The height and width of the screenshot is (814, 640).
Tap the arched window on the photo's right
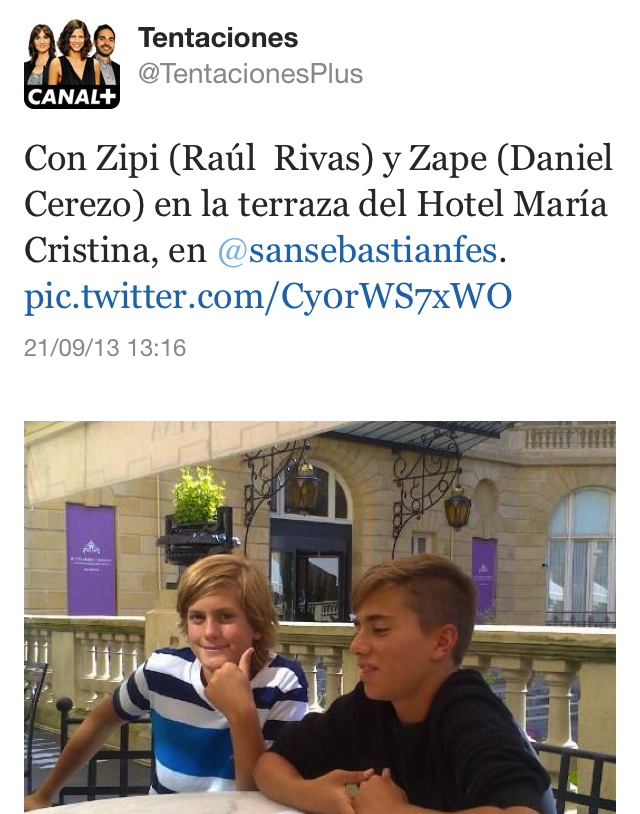point(581,555)
